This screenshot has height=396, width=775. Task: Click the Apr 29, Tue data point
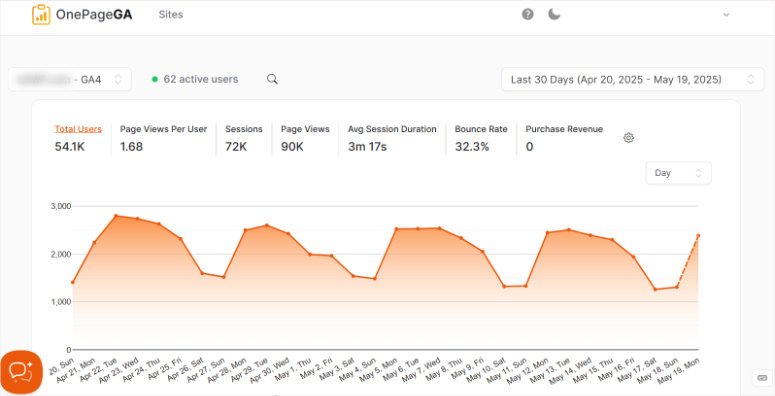click(267, 225)
